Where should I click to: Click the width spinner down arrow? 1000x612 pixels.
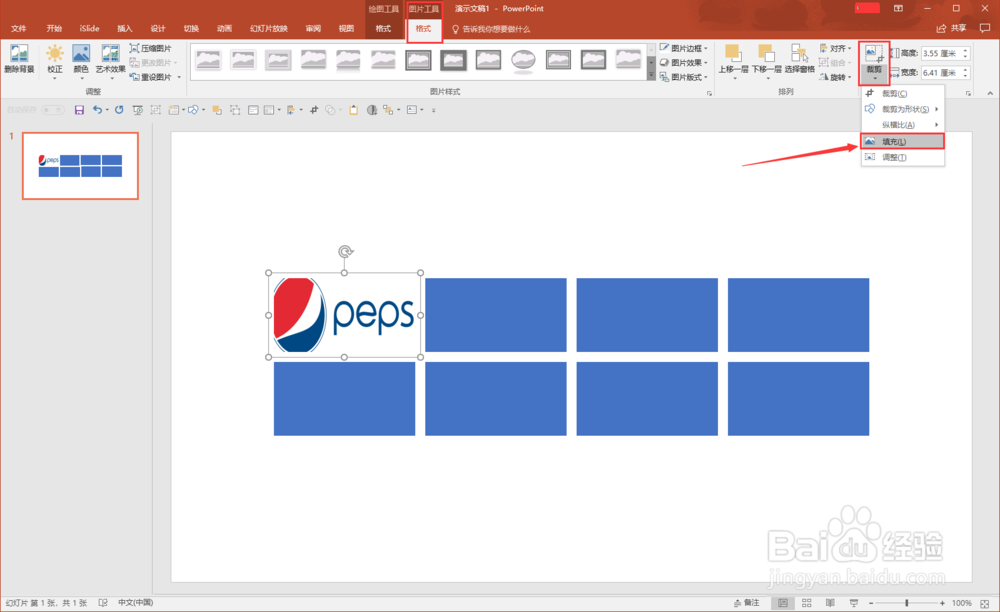[x=966, y=76]
